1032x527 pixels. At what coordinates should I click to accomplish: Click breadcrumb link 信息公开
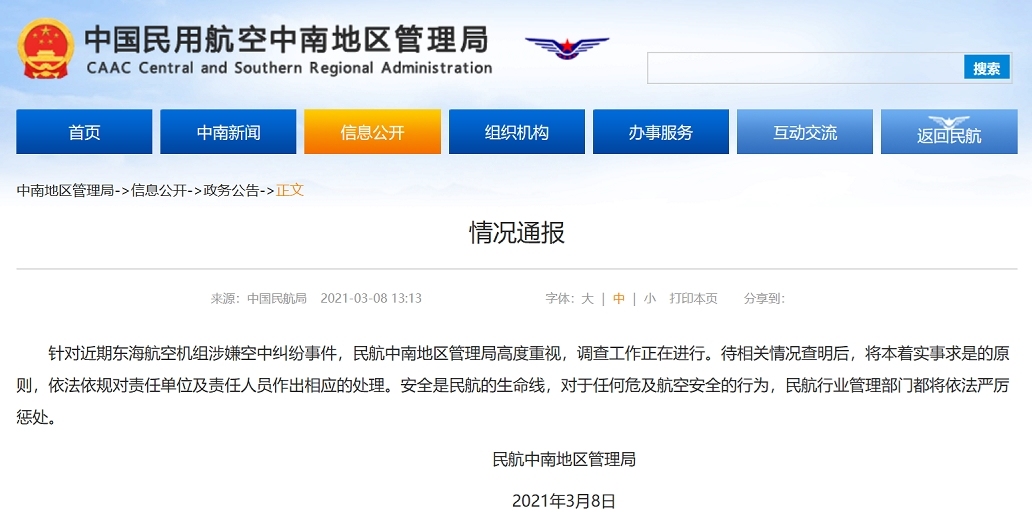click(159, 190)
